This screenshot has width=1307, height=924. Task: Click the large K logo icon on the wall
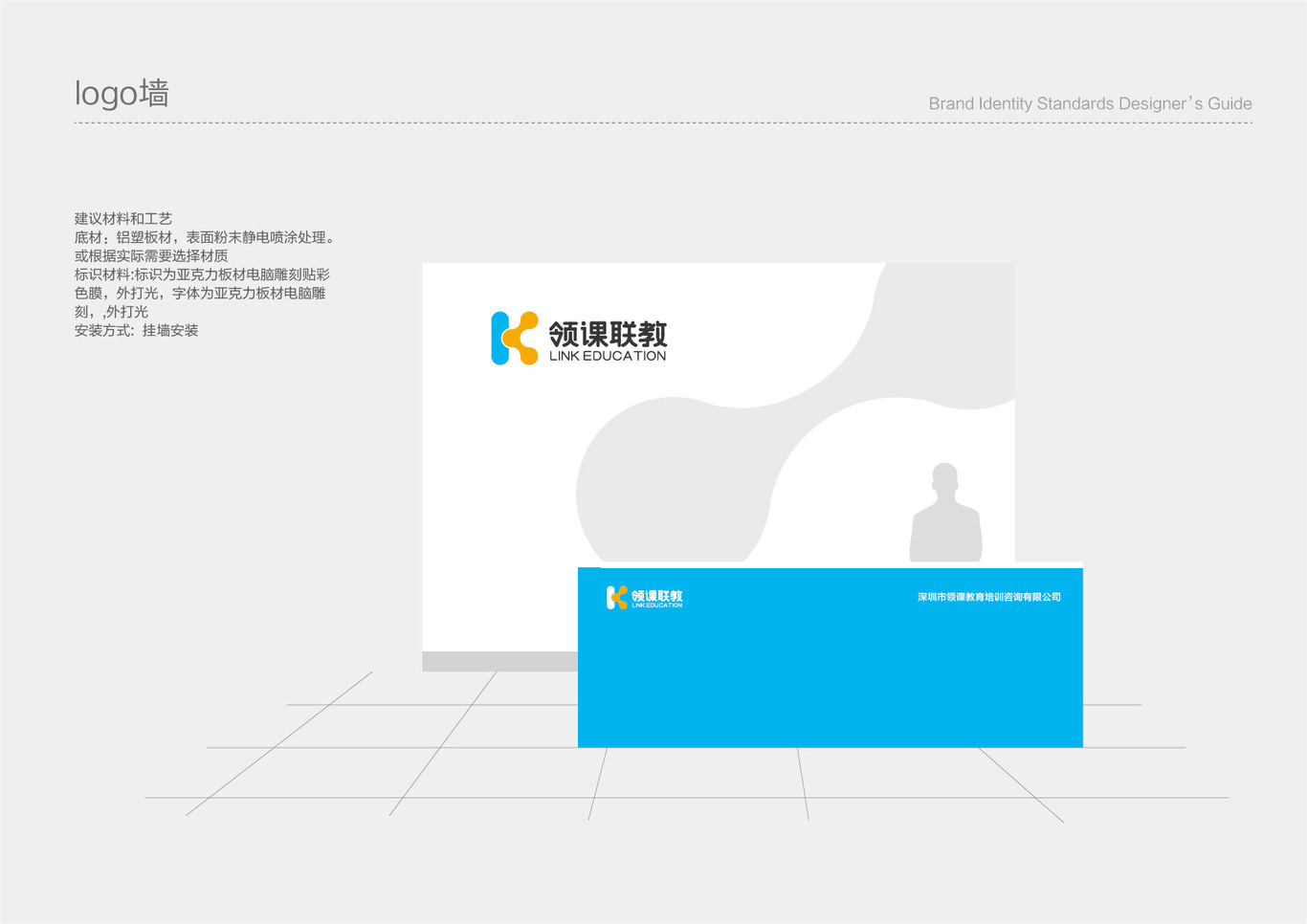coord(515,338)
